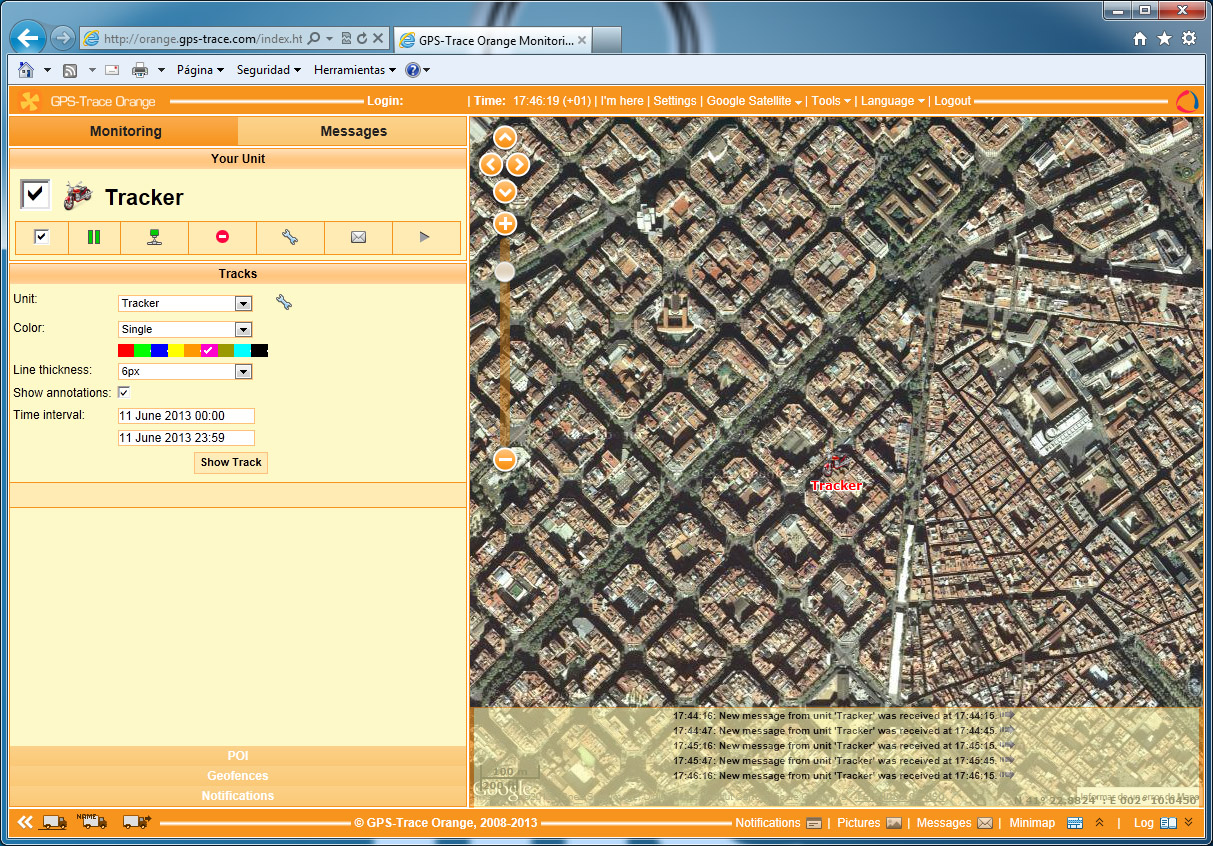The height and width of the screenshot is (846, 1213).
Task: Toggle the small checkbox in unit toolbar
Action: [42, 237]
